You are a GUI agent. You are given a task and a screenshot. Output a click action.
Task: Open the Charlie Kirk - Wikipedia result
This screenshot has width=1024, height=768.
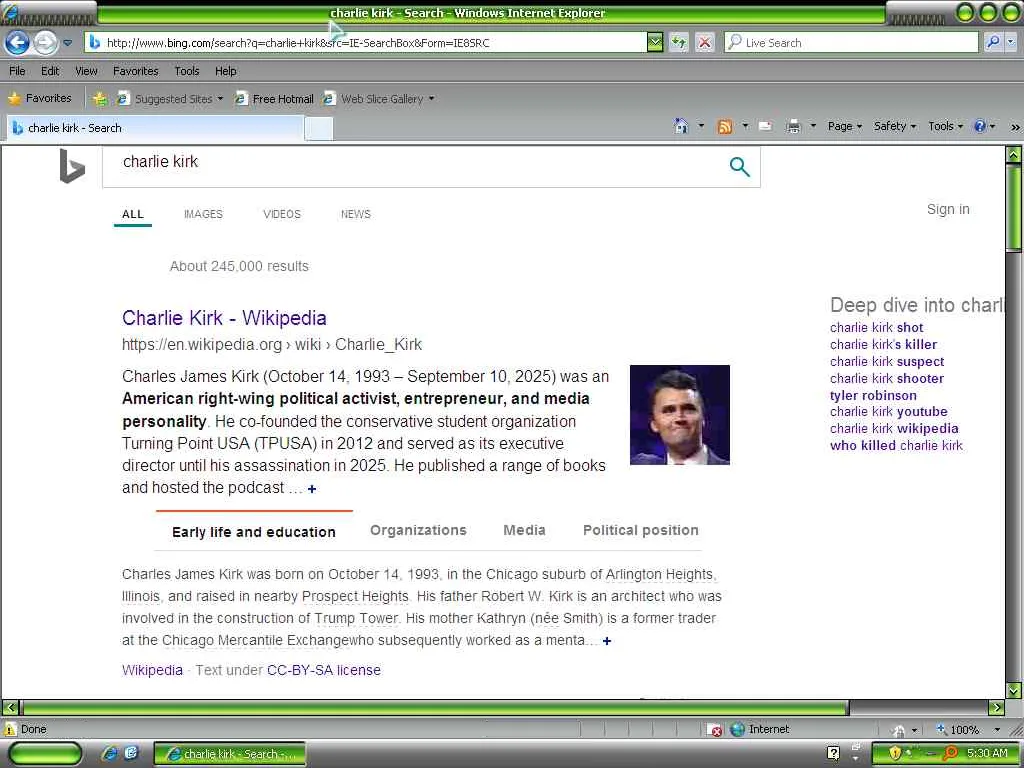pos(224,318)
